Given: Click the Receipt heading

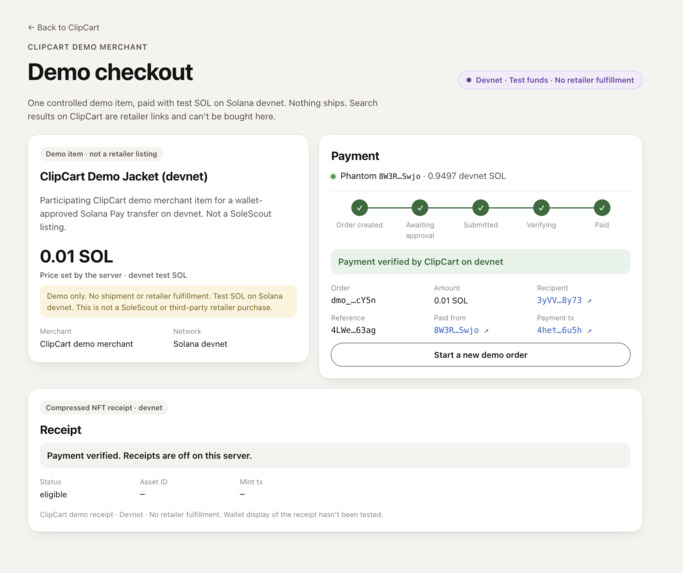Looking at the screenshot, I should [x=61, y=430].
